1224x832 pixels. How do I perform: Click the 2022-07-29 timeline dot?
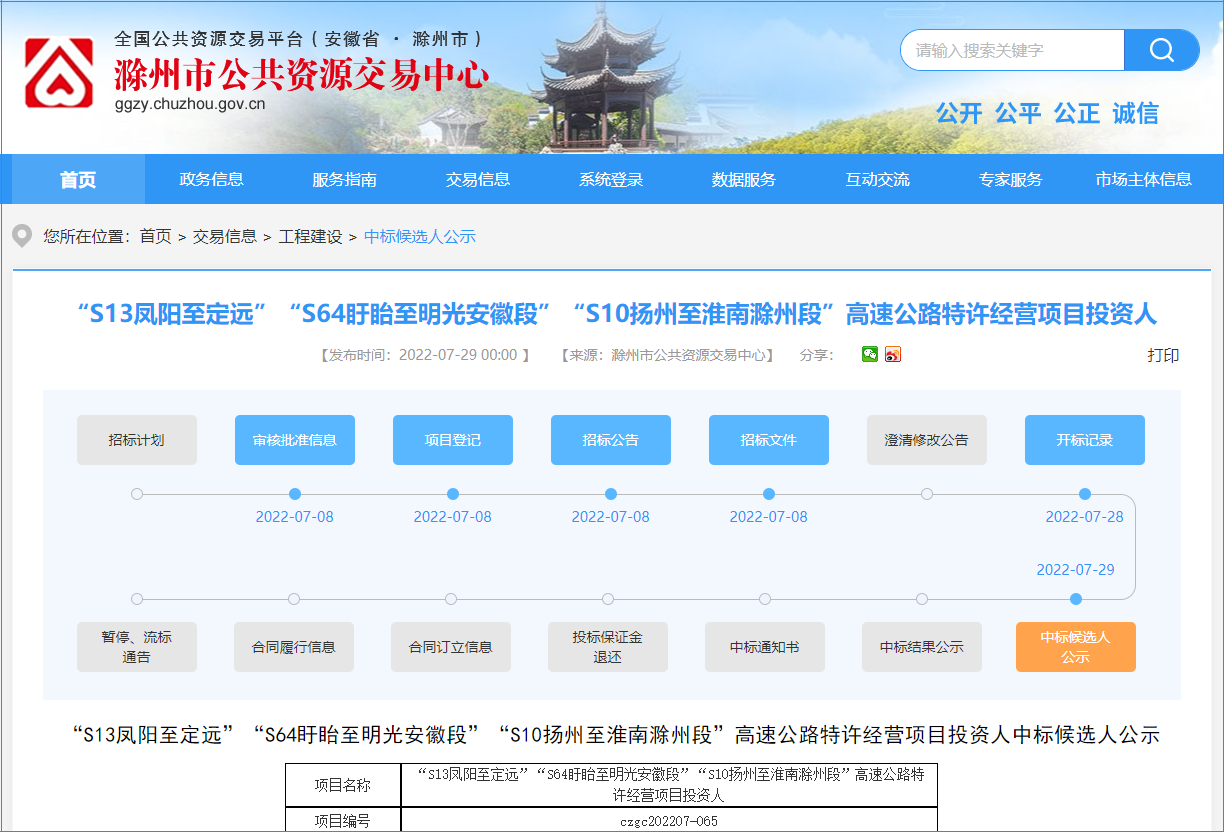click(x=1076, y=599)
